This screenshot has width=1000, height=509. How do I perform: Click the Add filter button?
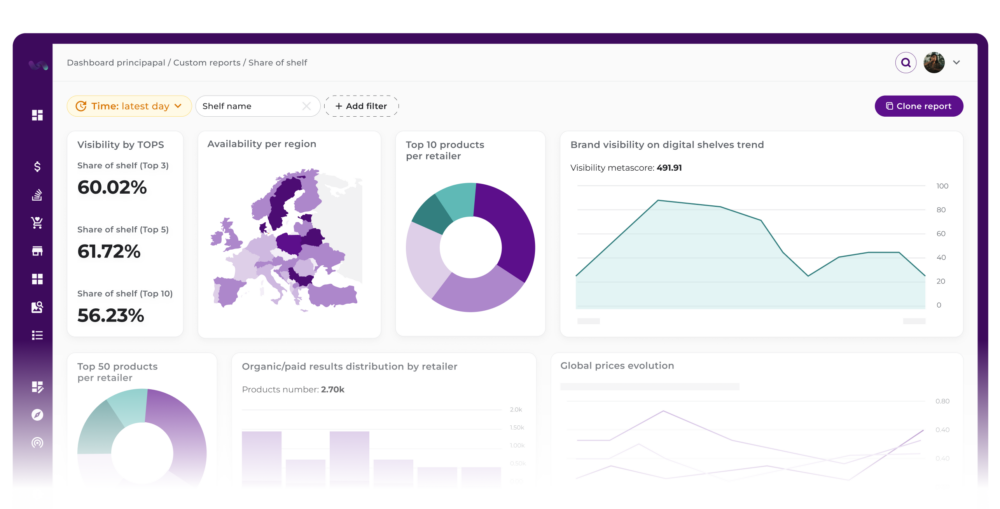361,106
